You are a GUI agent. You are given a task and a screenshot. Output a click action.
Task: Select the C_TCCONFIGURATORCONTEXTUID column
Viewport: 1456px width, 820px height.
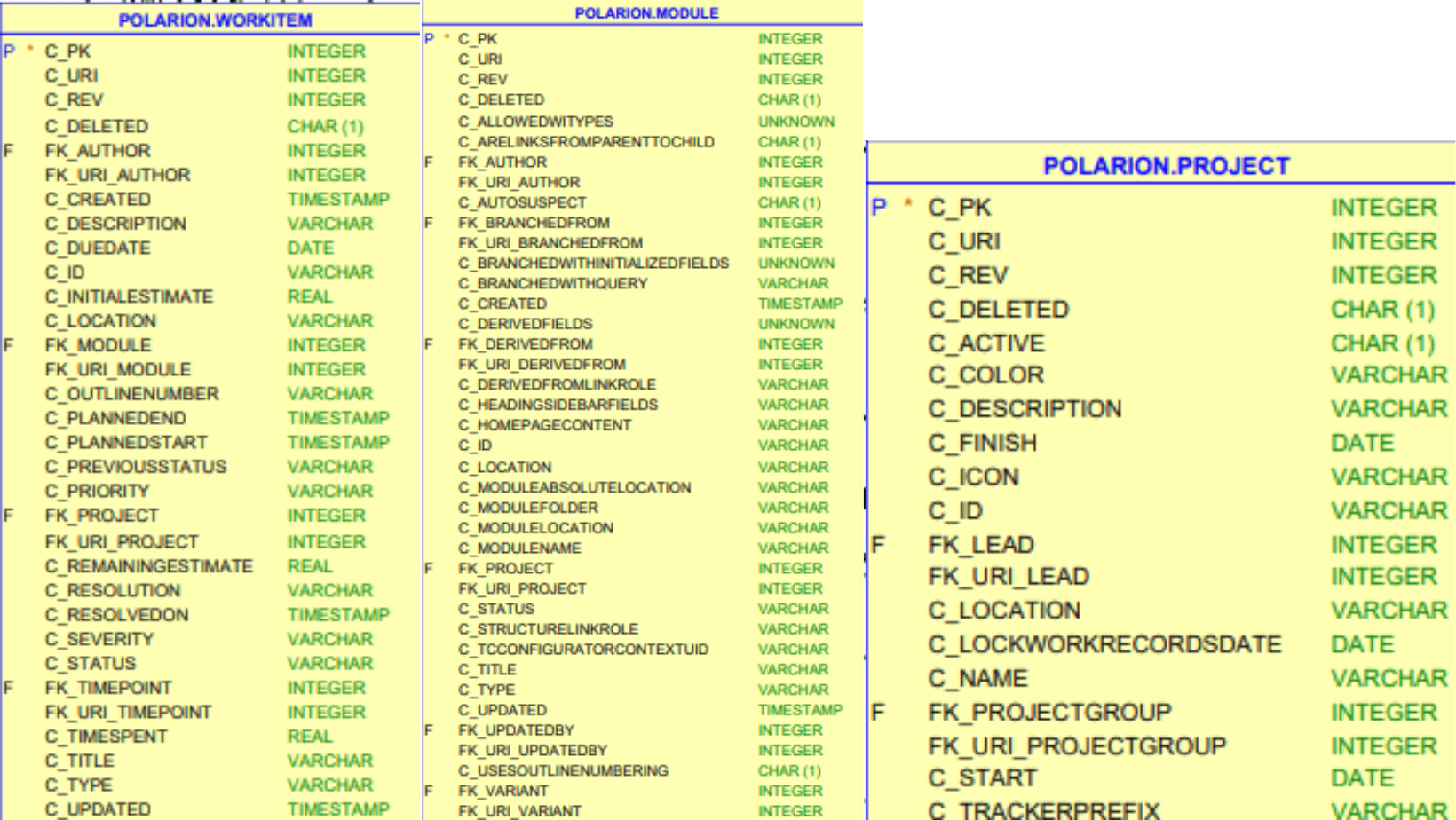(583, 650)
